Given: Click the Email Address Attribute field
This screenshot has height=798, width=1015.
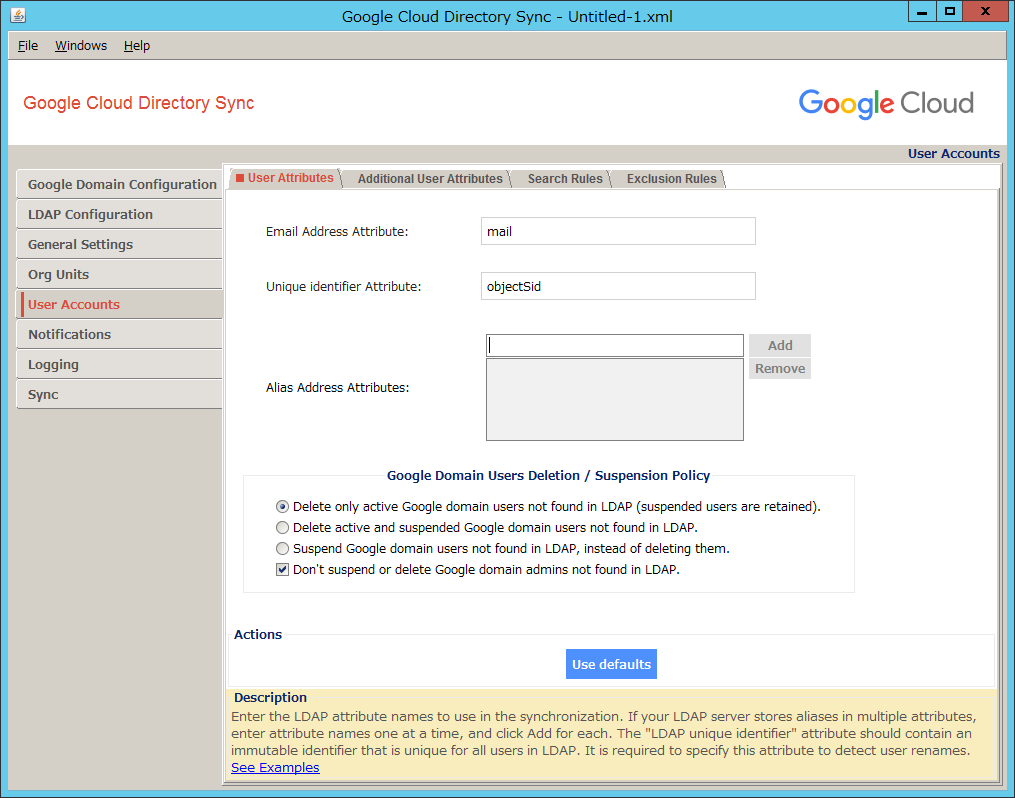Looking at the screenshot, I should 618,231.
